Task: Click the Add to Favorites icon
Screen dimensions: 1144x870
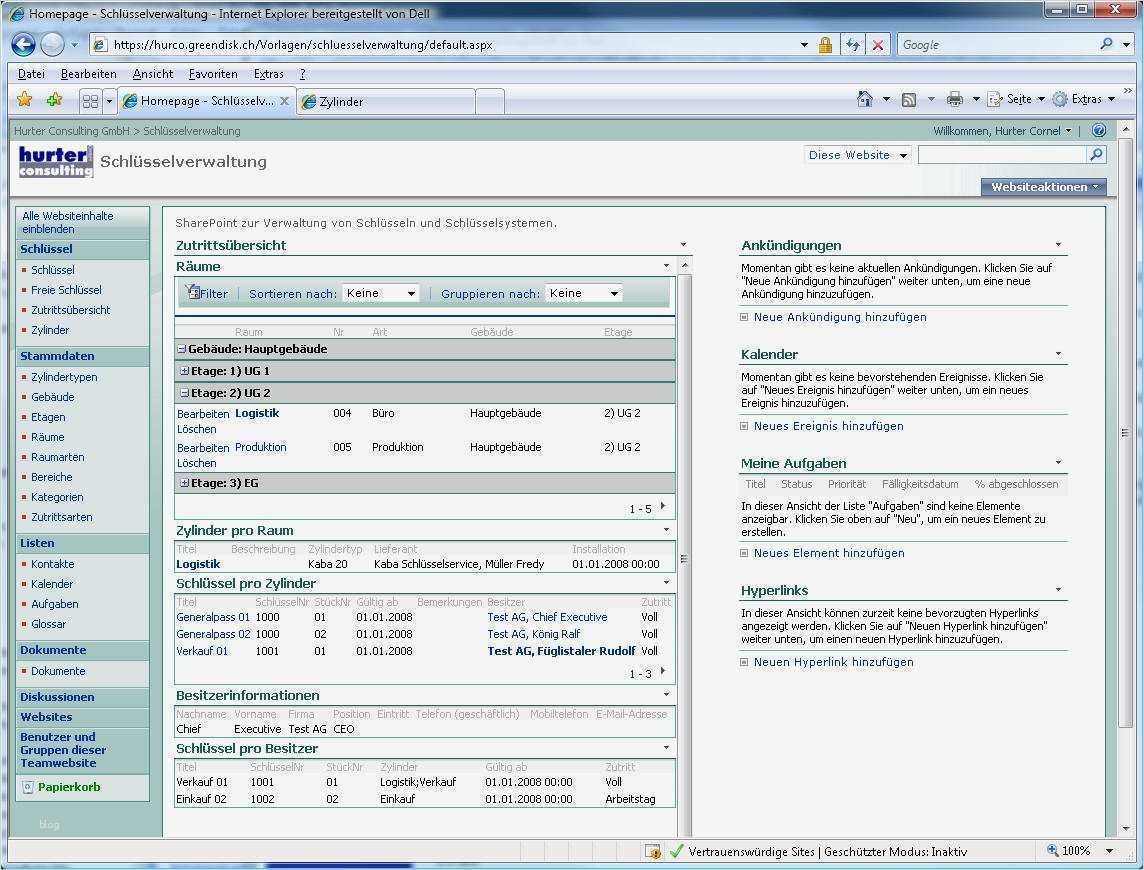Action: [x=55, y=100]
